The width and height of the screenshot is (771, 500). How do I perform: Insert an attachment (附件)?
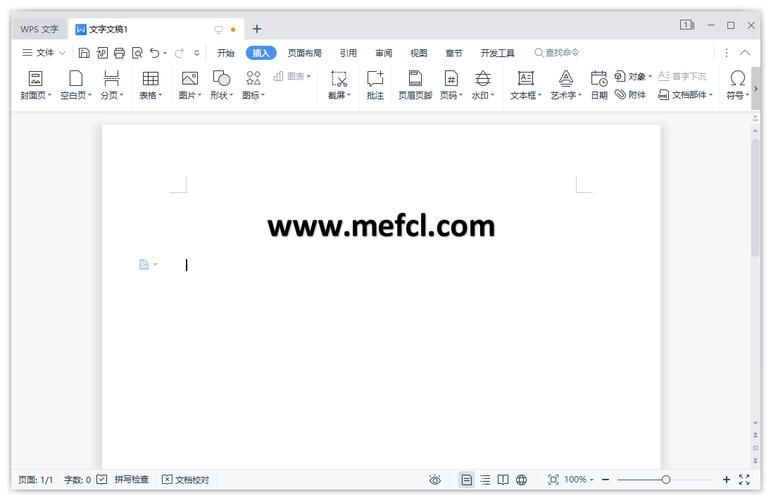pyautogui.click(x=630, y=94)
